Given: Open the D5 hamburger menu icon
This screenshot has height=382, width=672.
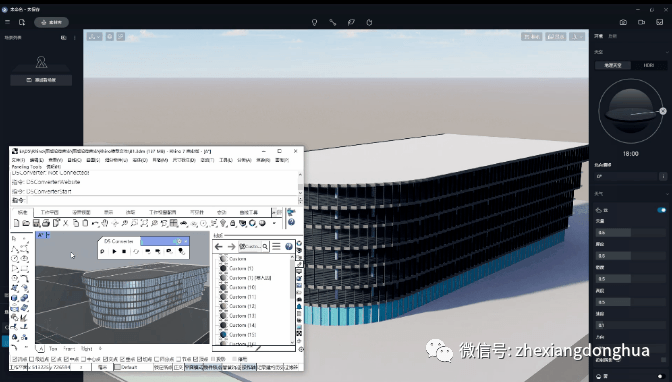Looking at the screenshot, I should click(7, 22).
